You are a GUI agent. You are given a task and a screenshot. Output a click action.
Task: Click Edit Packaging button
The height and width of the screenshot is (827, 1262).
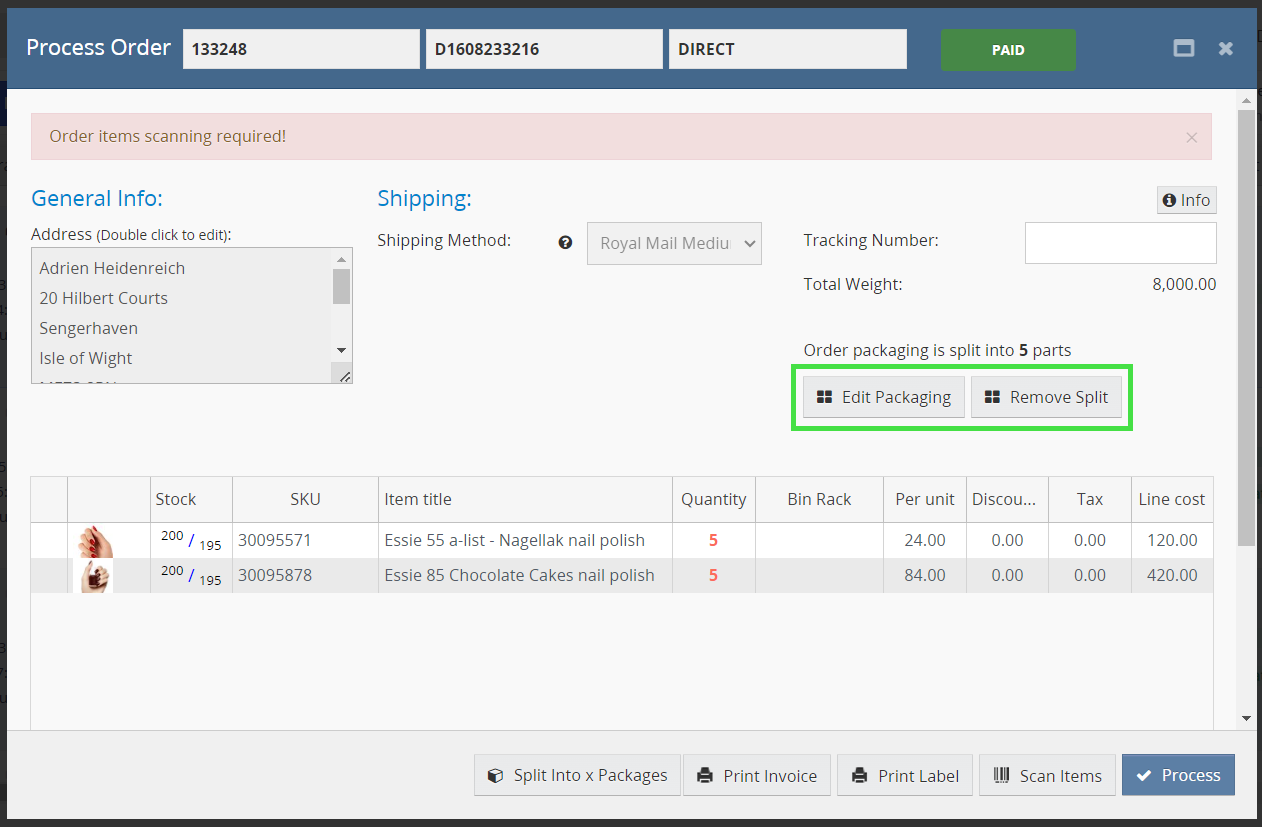(883, 397)
